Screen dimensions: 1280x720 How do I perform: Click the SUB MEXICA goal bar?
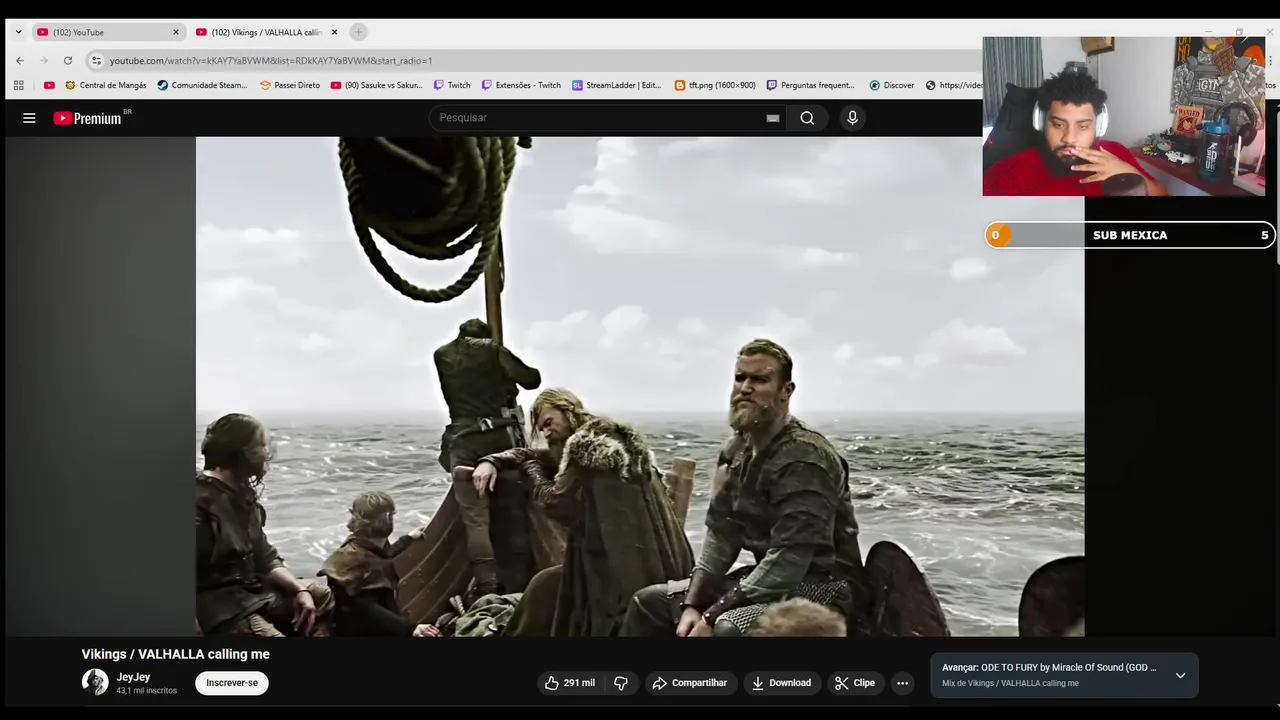pyautogui.click(x=1130, y=235)
